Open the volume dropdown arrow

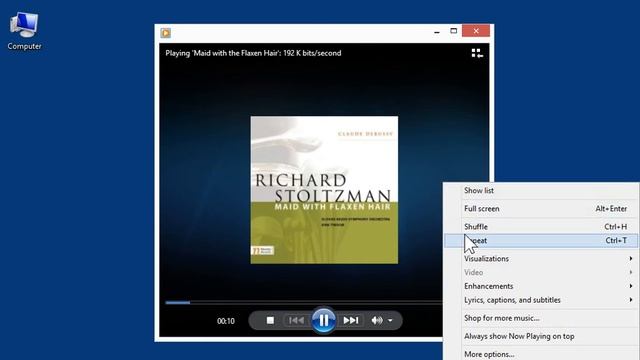tap(391, 320)
